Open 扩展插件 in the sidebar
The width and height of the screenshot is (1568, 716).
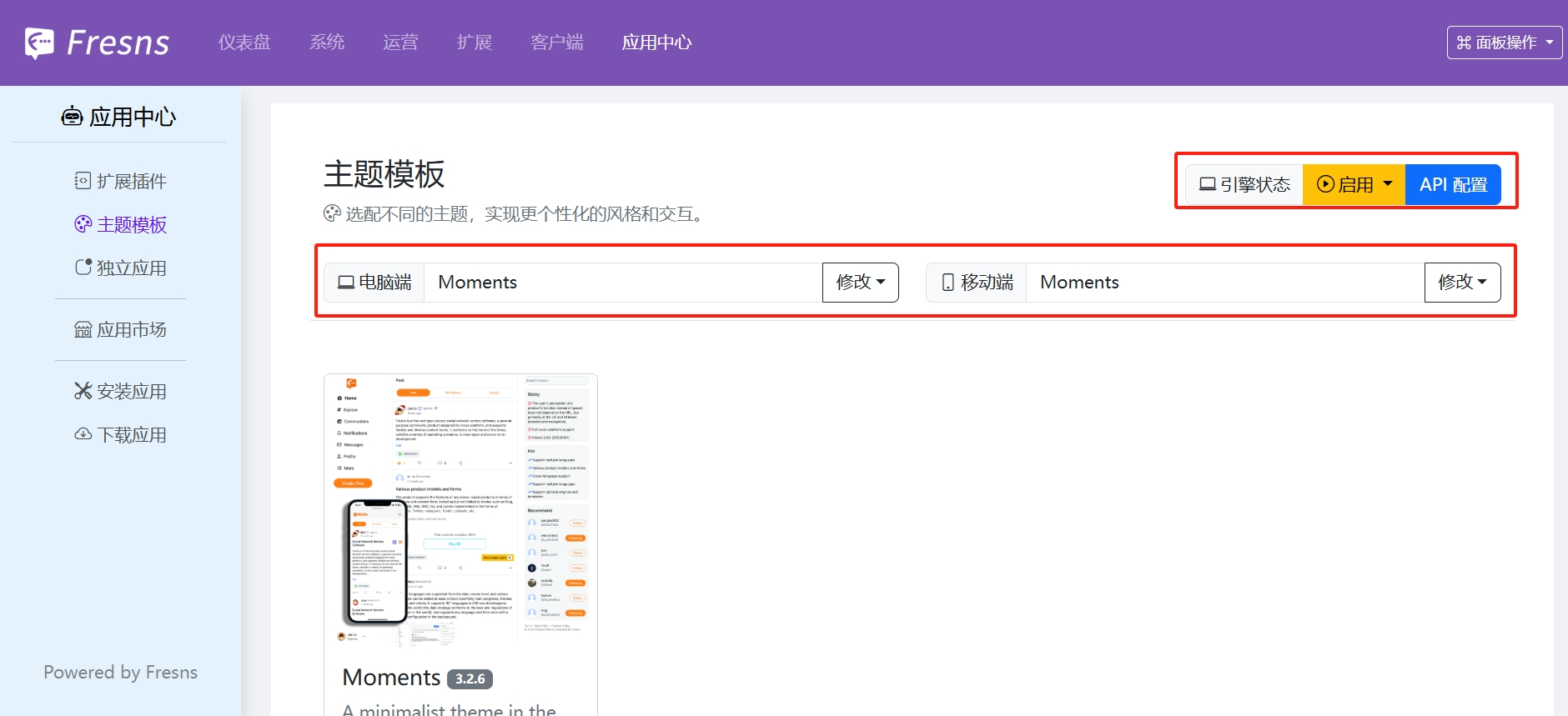point(120,181)
